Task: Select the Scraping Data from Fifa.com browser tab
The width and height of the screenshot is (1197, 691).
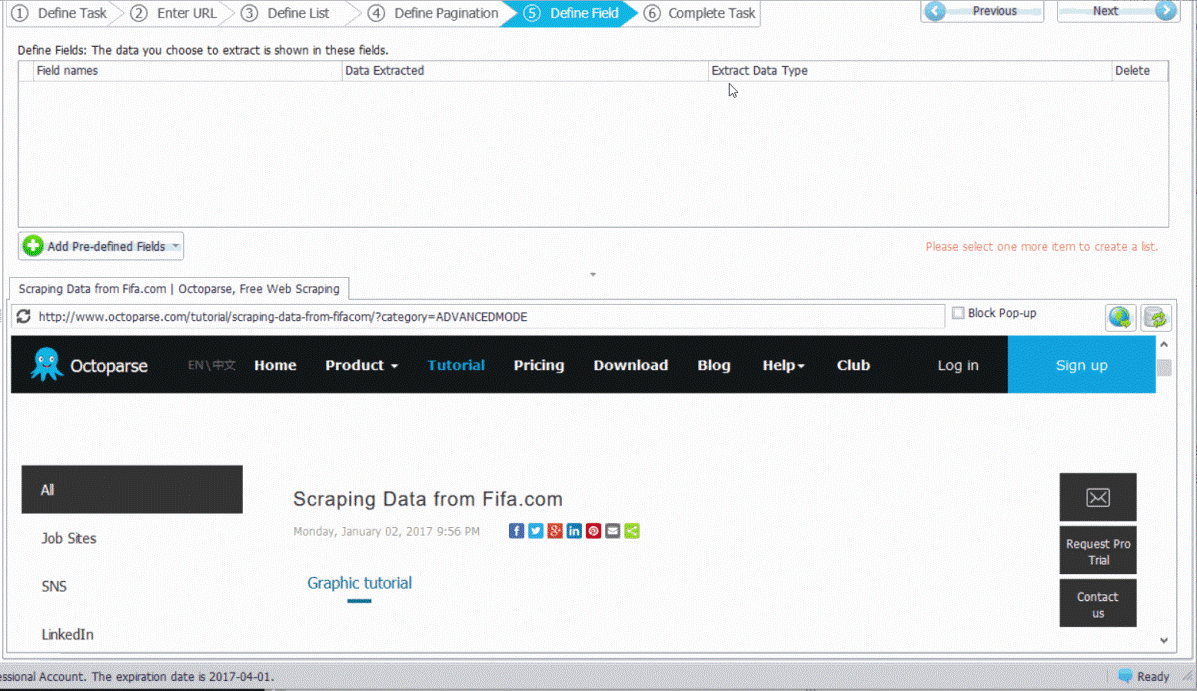Action: click(179, 289)
